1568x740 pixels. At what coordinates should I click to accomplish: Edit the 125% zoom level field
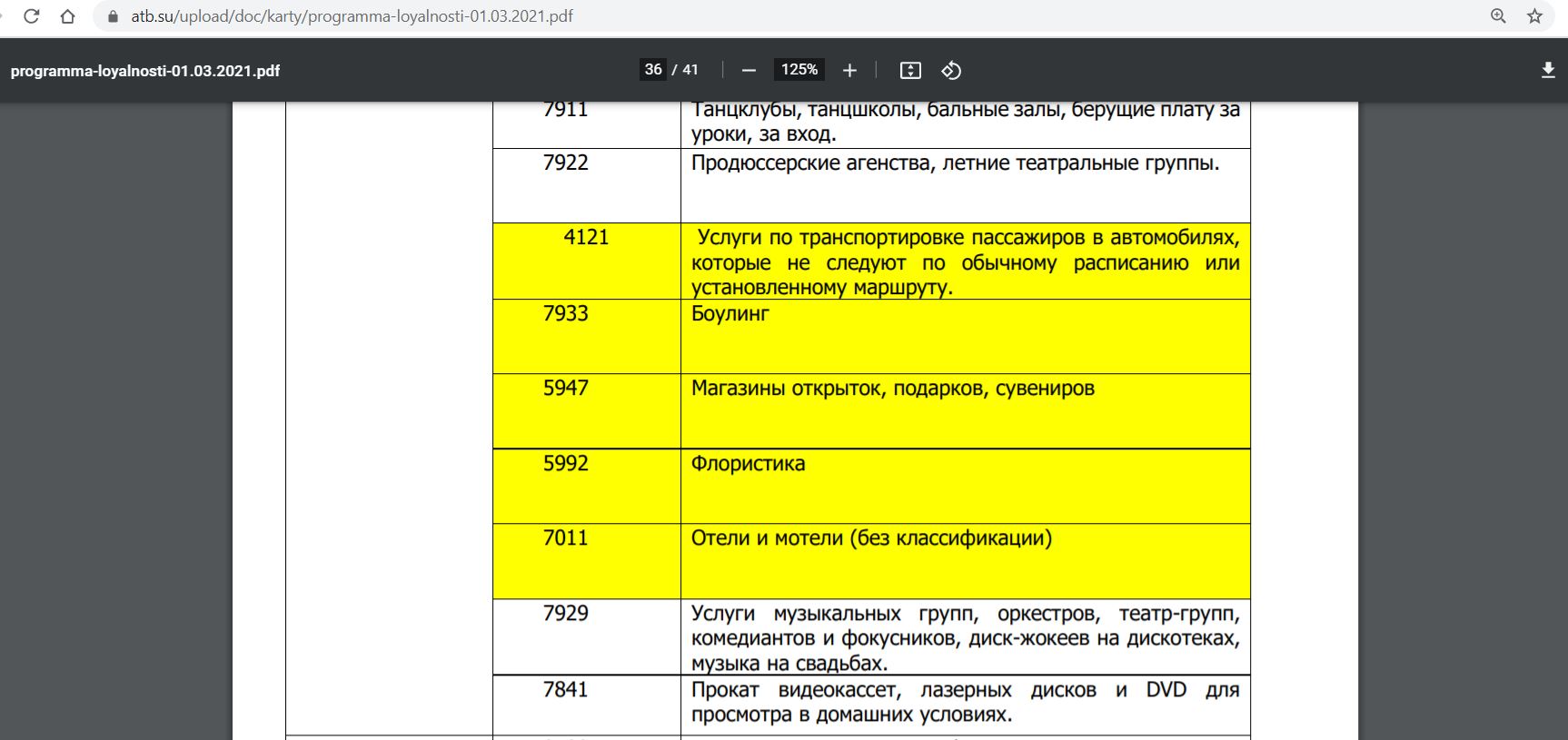(799, 70)
